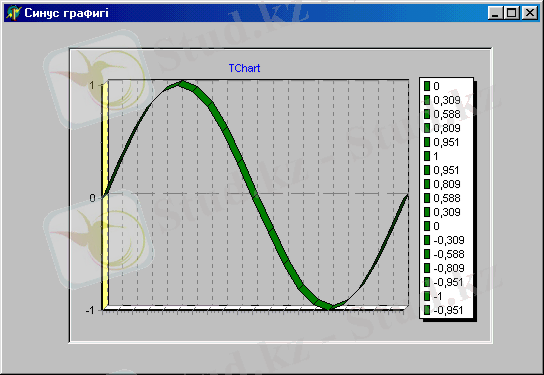
Task: Click the sine curve trough at -1
Action: pyautogui.click(x=329, y=306)
